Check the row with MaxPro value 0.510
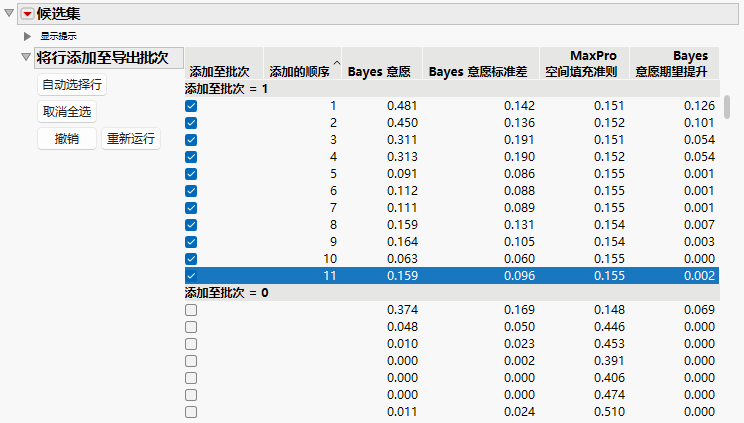 191,412
